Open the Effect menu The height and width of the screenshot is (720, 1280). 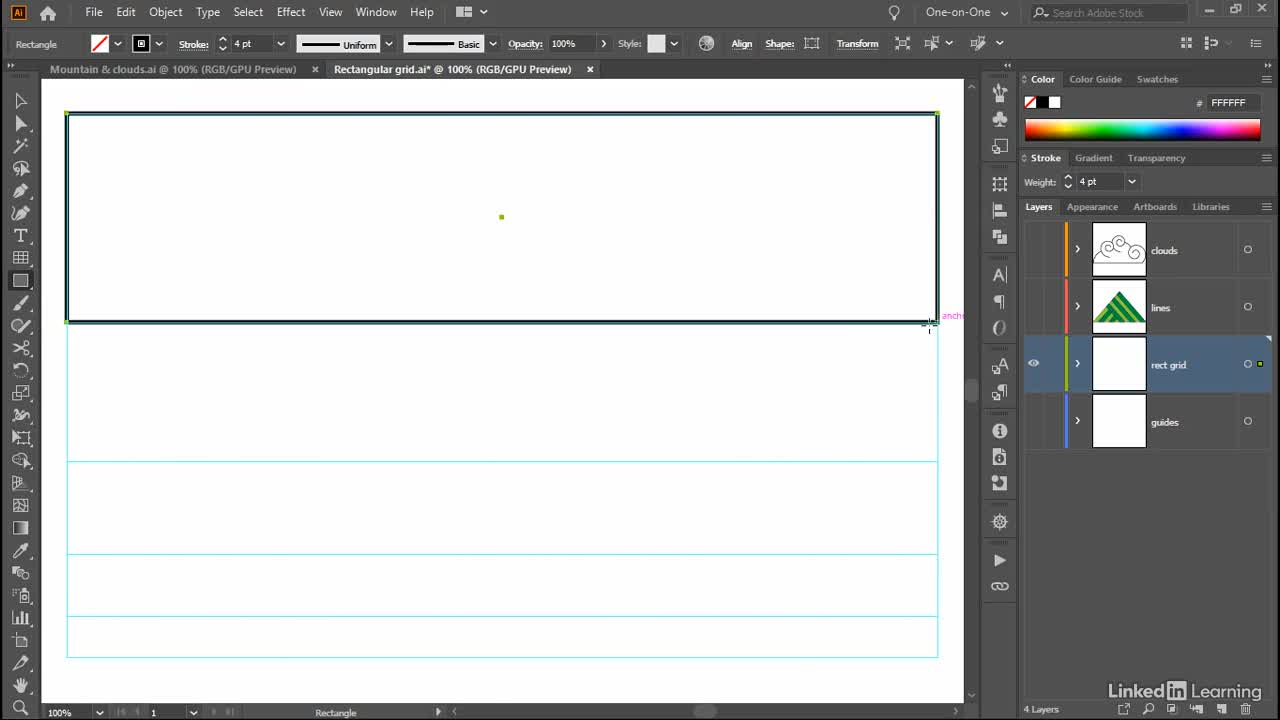291,12
